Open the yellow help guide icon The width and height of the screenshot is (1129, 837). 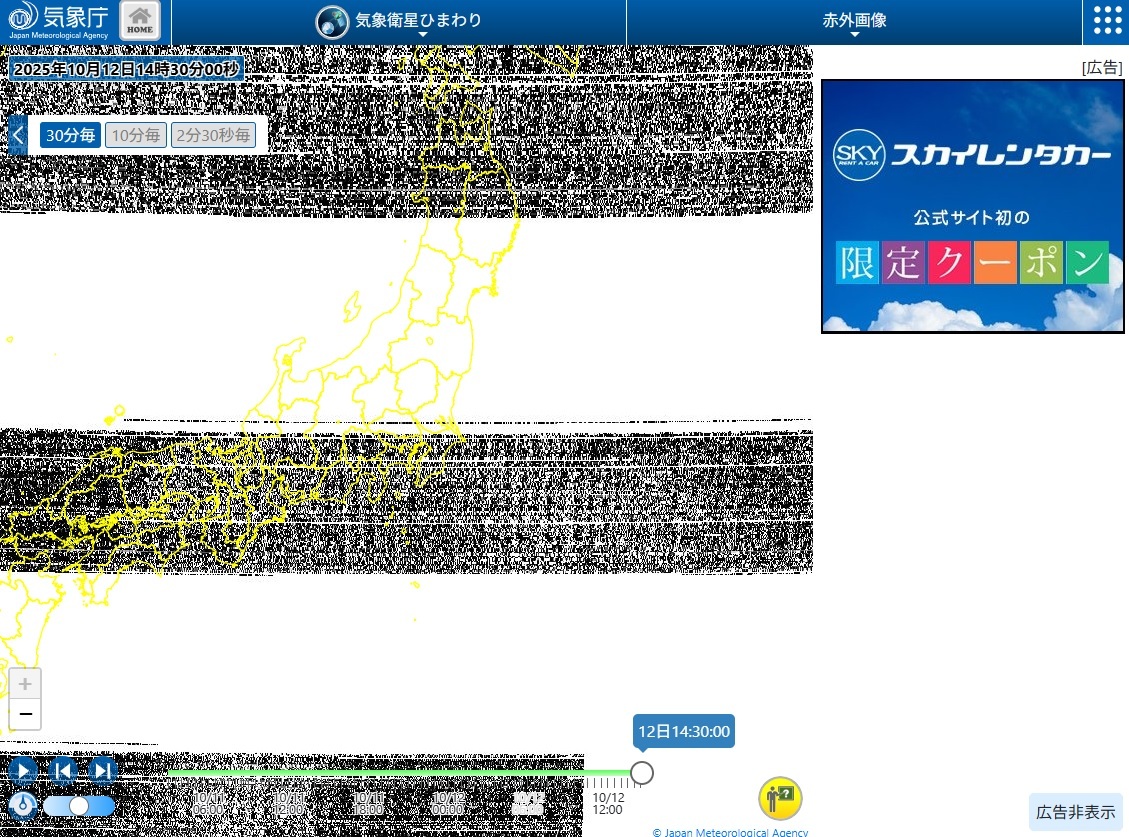[780, 798]
